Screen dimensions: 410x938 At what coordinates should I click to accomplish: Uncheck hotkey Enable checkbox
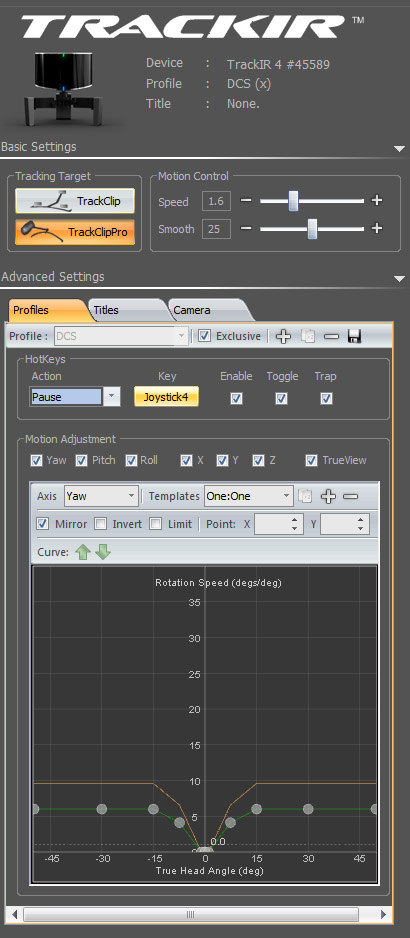(236, 398)
